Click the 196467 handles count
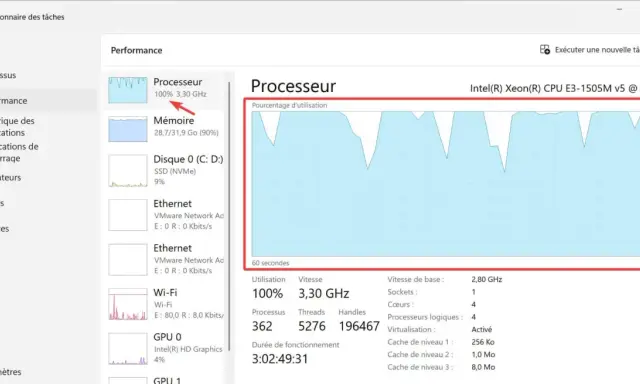Screen dimensions: 640x384 (359, 326)
